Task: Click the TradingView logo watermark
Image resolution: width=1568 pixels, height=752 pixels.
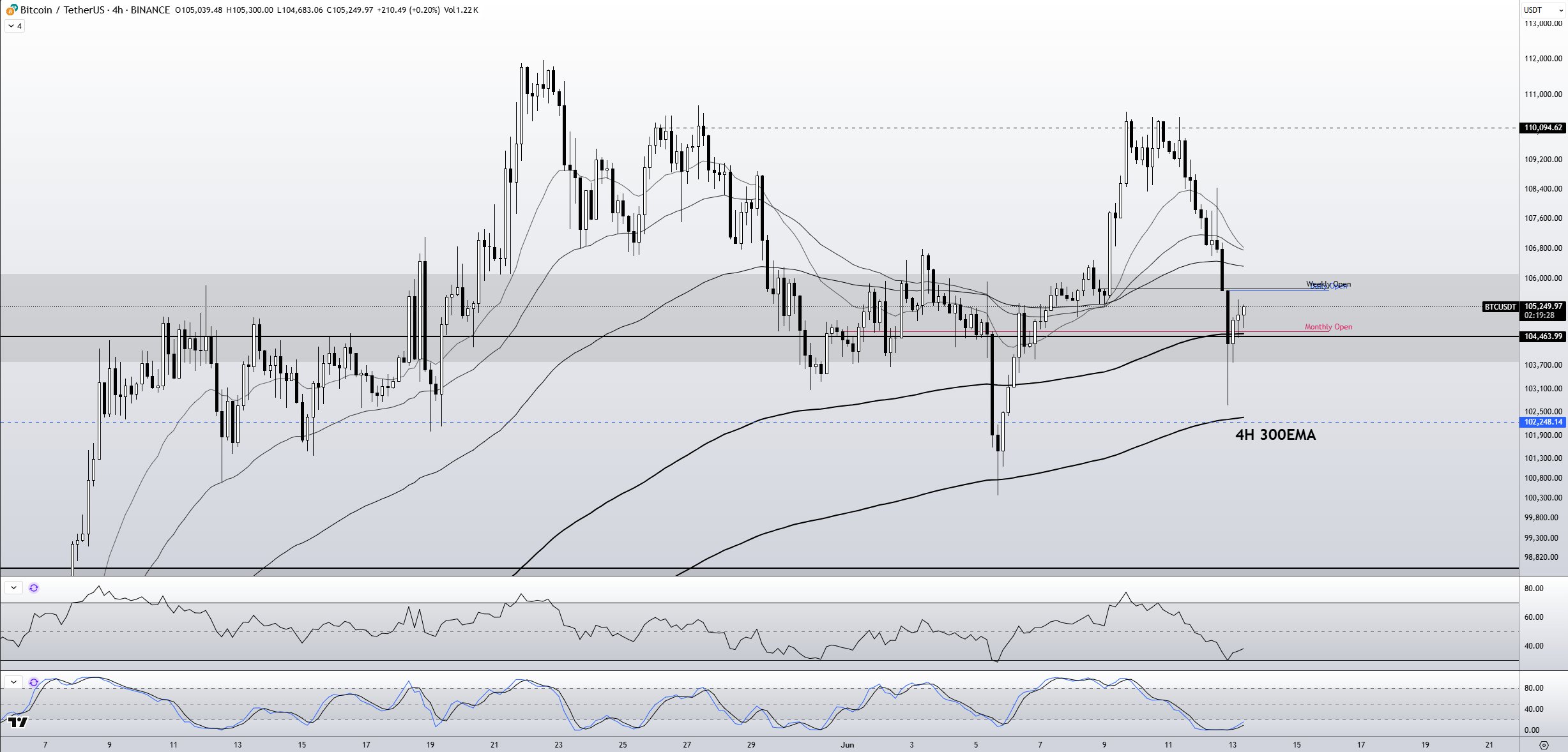Action: click(19, 722)
